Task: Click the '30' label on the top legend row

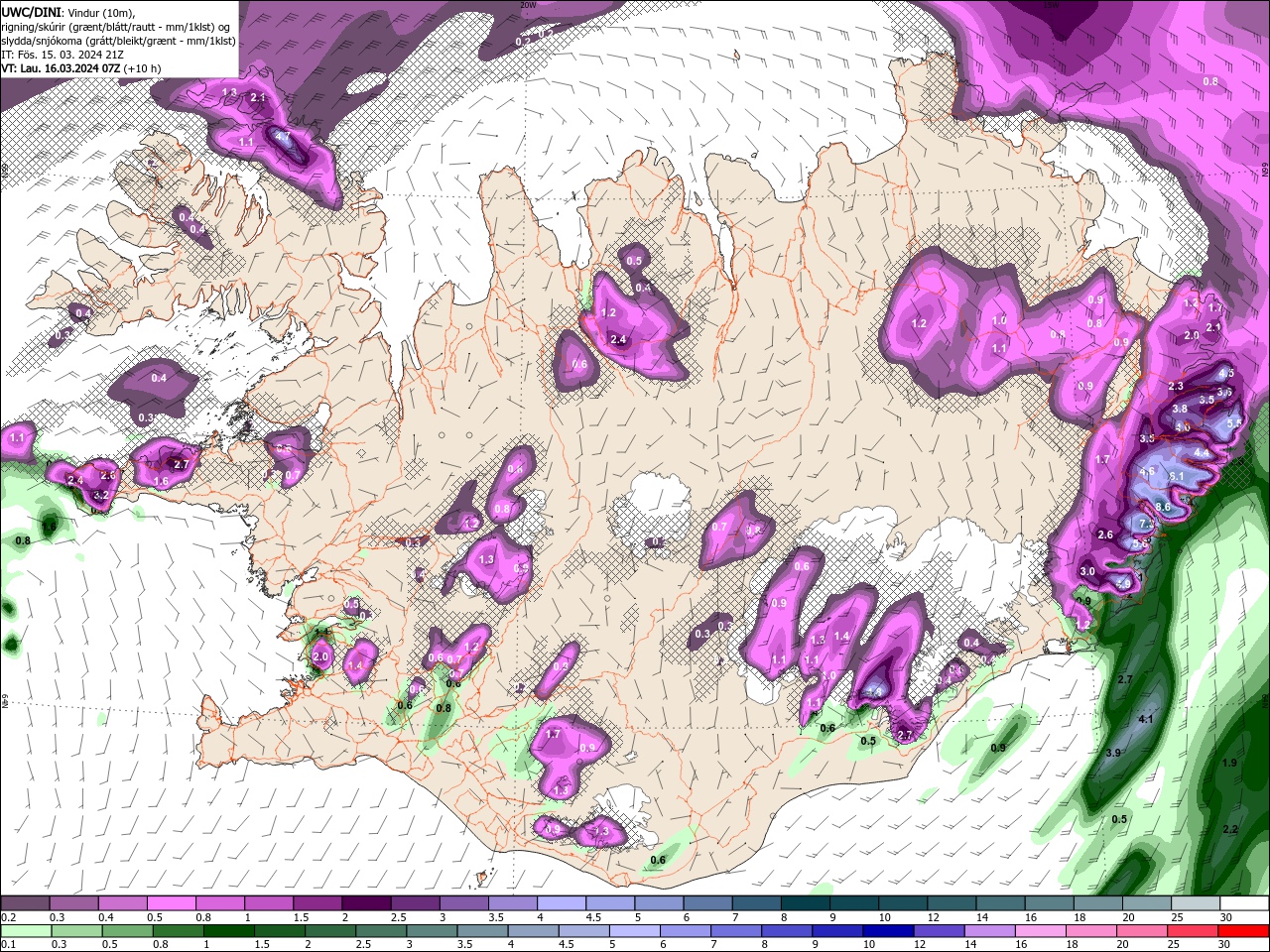Action: [1226, 917]
